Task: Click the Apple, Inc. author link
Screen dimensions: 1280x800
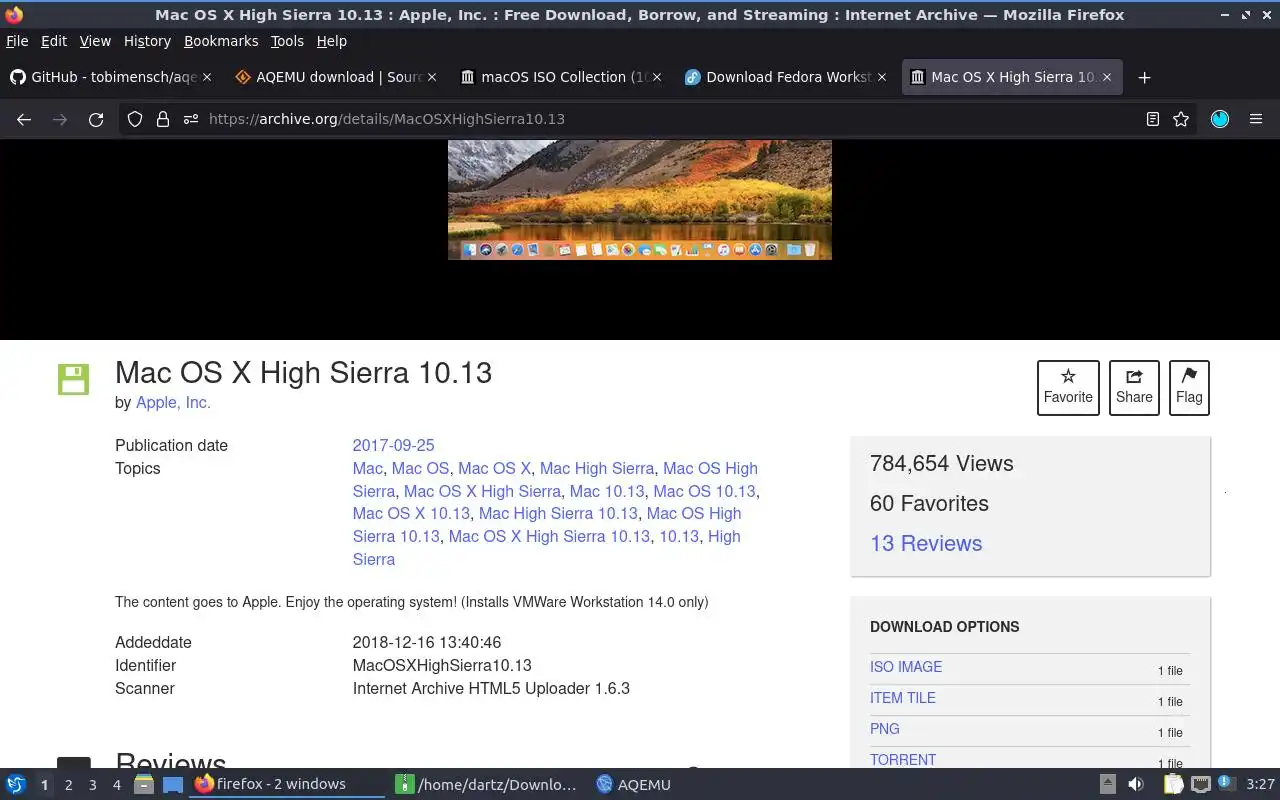Action: coord(173,402)
